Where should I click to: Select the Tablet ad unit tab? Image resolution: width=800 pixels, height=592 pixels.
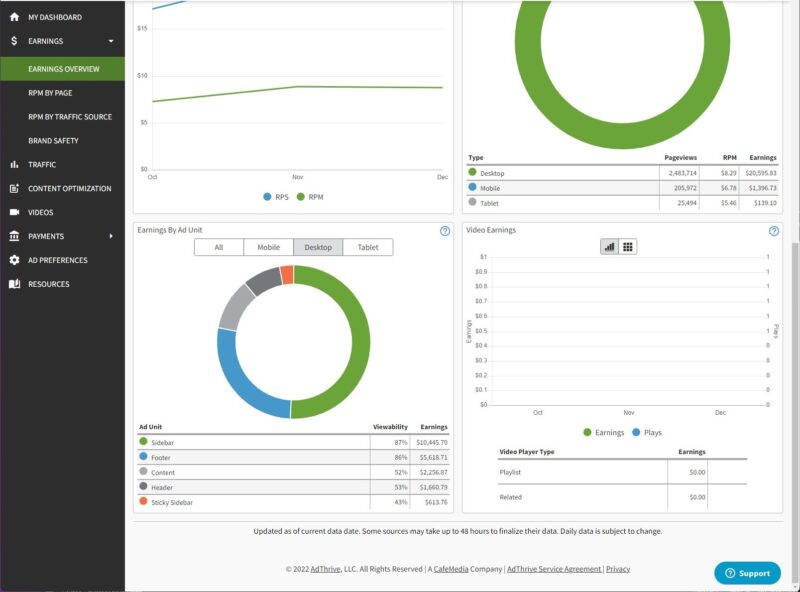point(368,247)
